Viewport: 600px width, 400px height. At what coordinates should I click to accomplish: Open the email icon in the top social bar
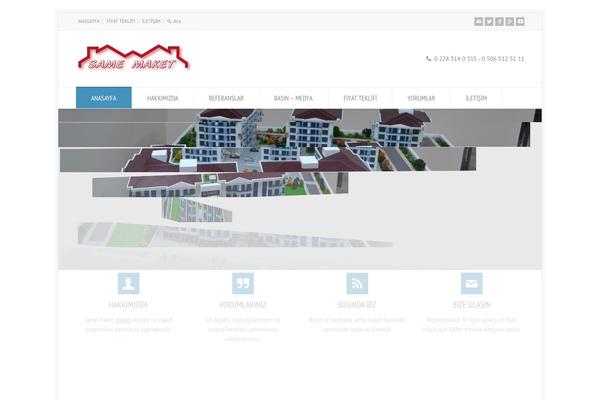pyautogui.click(x=478, y=21)
